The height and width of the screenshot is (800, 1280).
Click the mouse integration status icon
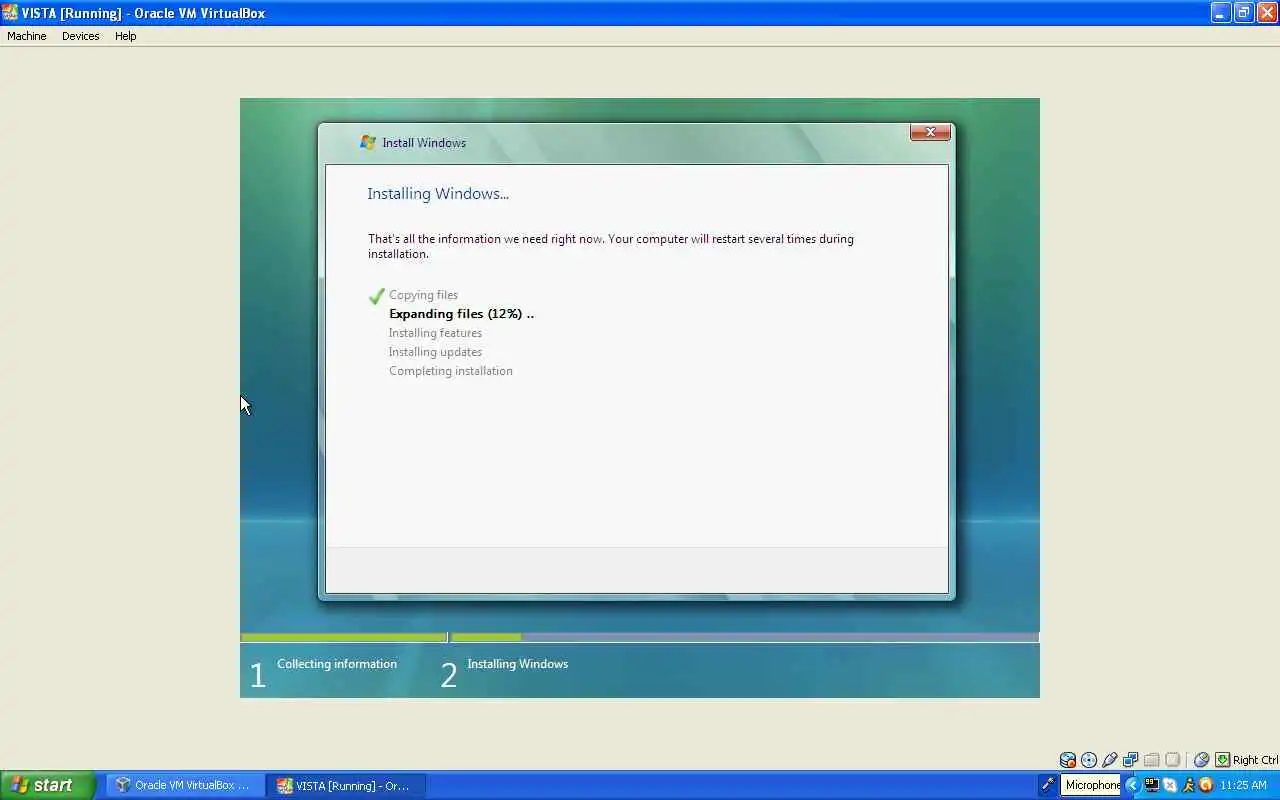1202,760
